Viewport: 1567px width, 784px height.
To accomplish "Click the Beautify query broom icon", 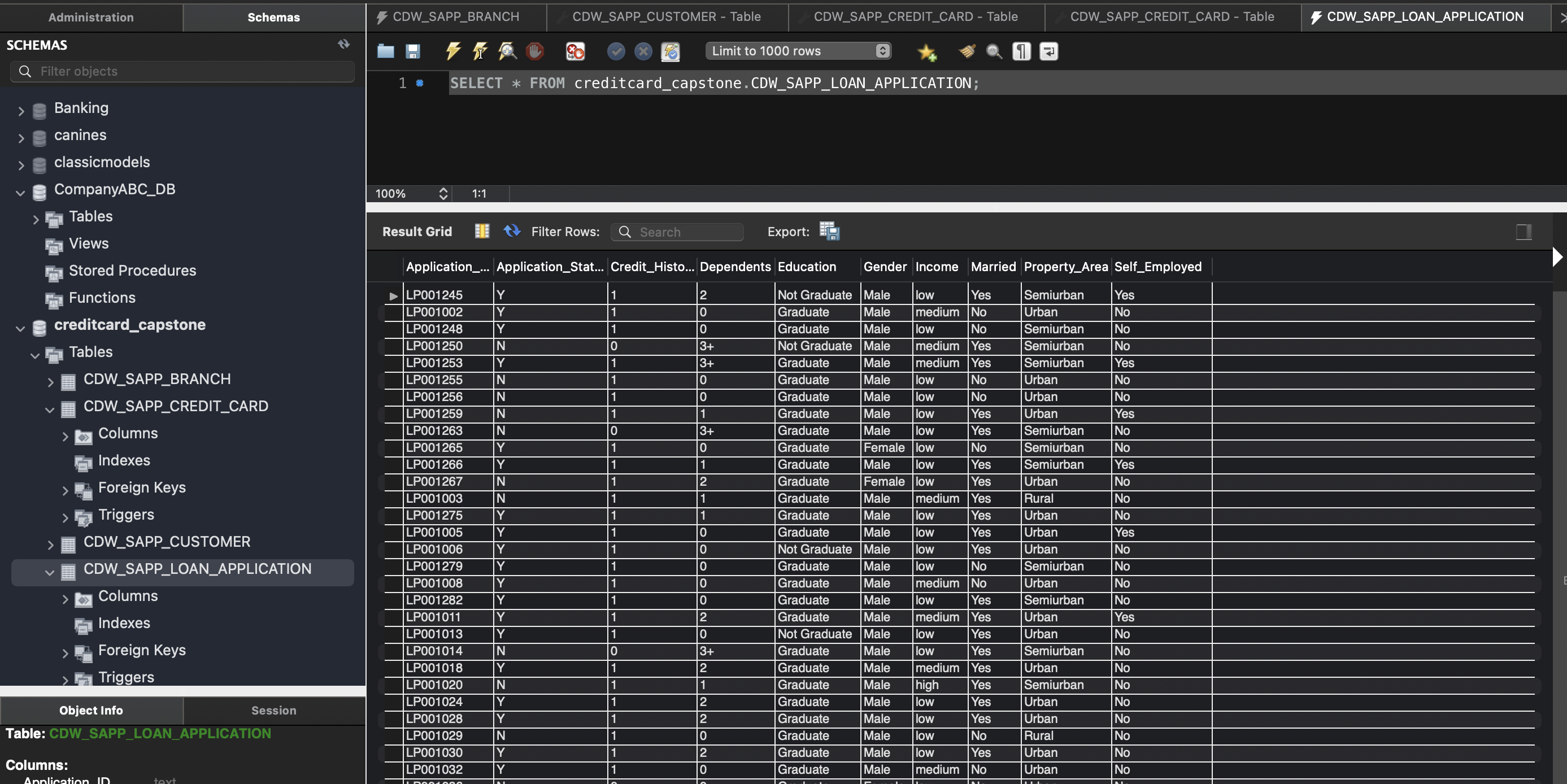I will click(967, 51).
